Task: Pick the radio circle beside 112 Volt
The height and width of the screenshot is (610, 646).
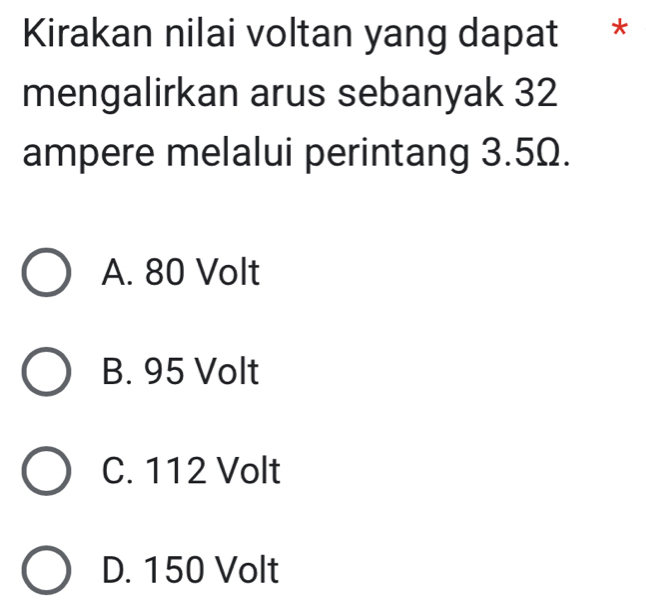Action: pyautogui.click(x=47, y=471)
